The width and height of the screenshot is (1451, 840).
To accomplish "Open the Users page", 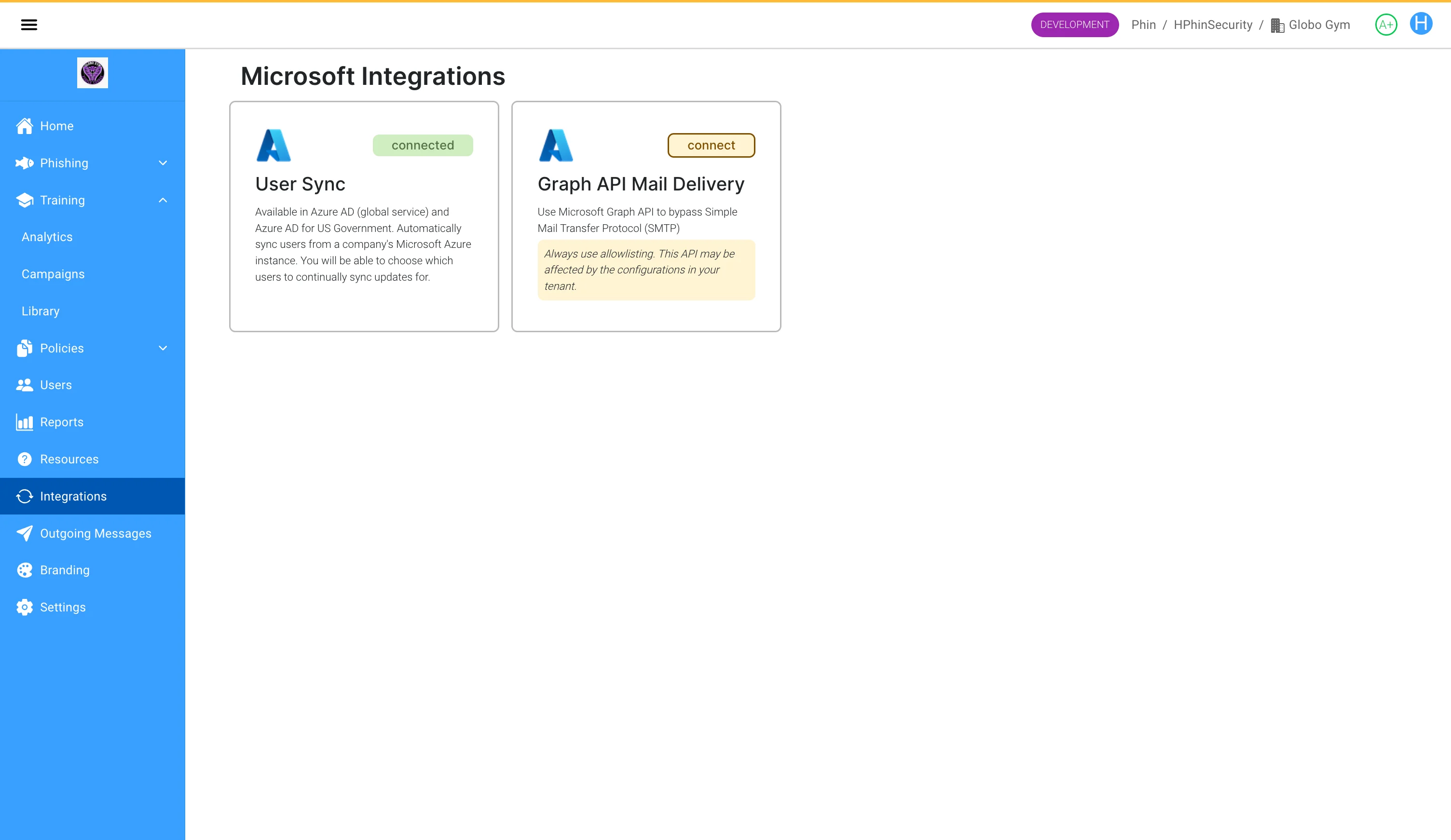I will [x=93, y=385].
